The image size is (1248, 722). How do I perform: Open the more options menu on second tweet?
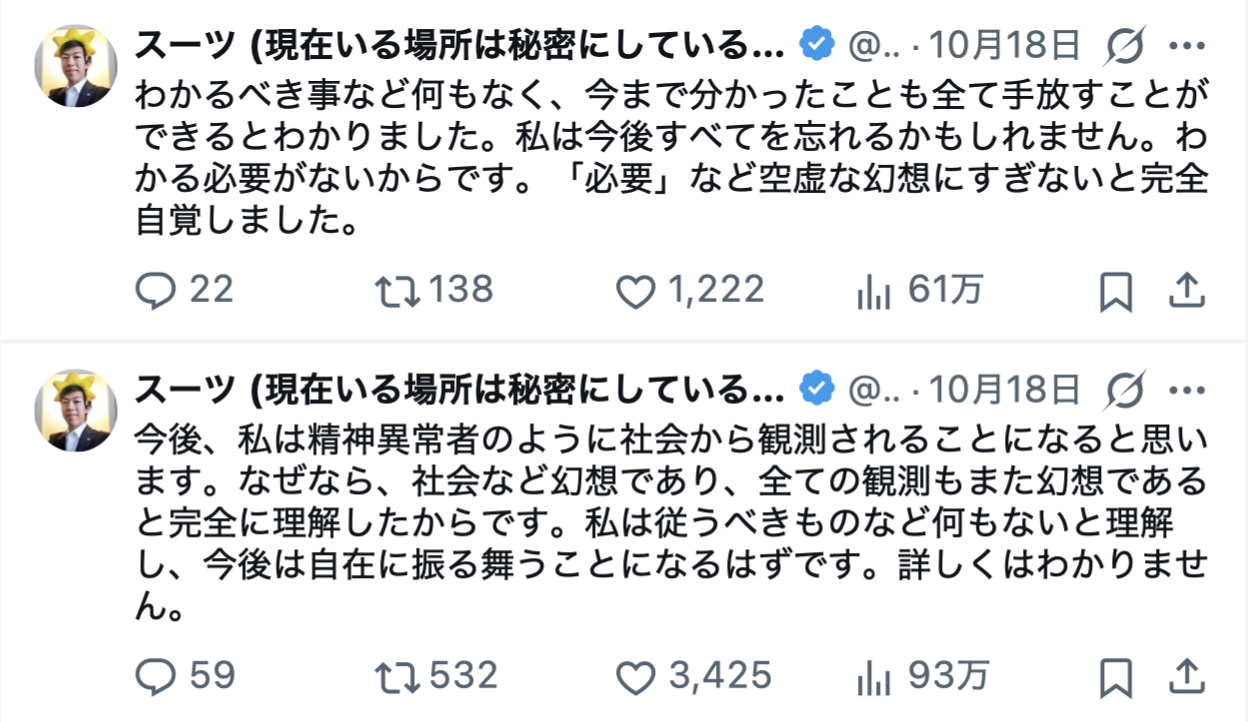pyautogui.click(x=1187, y=389)
